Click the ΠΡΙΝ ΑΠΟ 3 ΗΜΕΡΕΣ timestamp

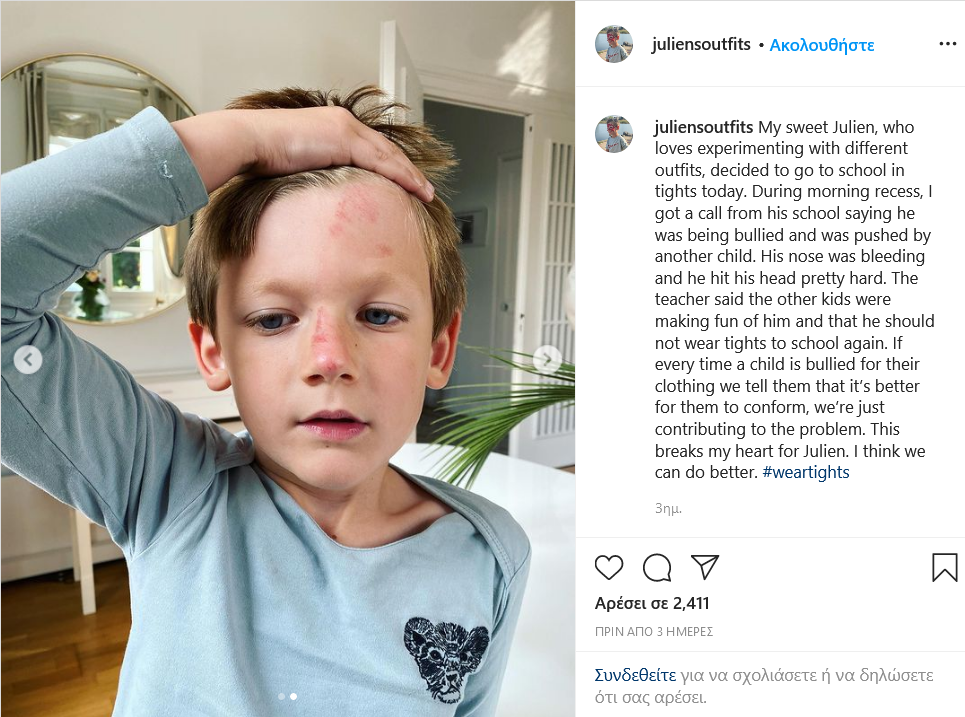click(654, 631)
